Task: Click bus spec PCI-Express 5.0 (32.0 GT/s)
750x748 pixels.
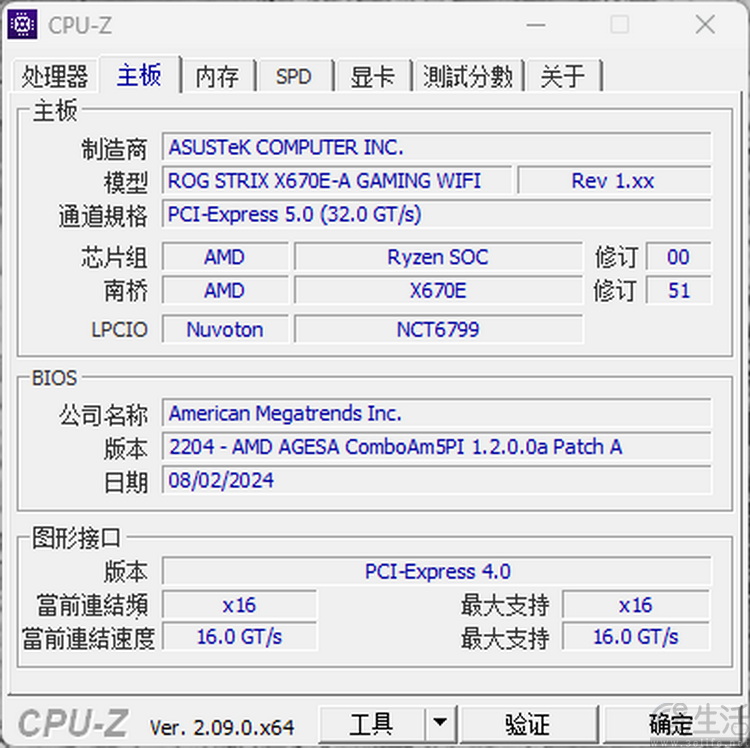Action: click(x=436, y=214)
